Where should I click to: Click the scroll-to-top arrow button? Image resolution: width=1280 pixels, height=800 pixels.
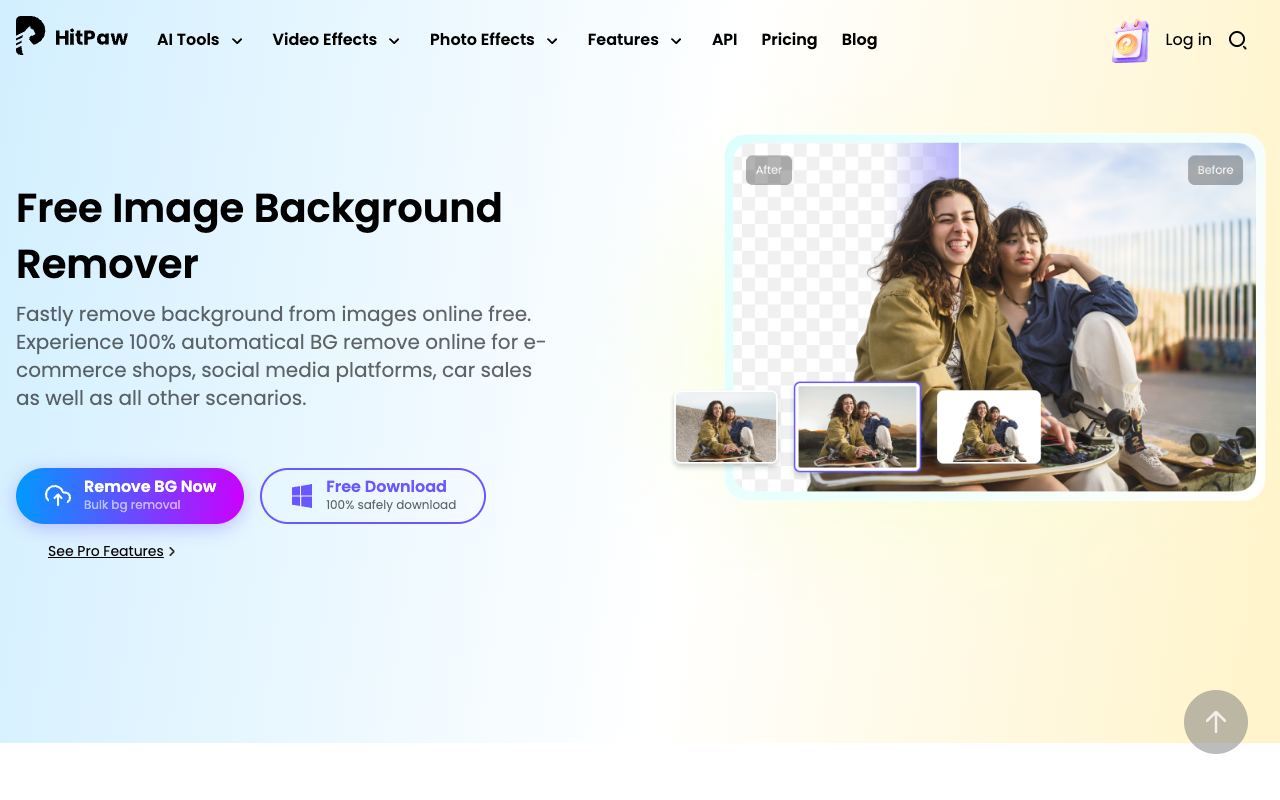pos(1216,722)
